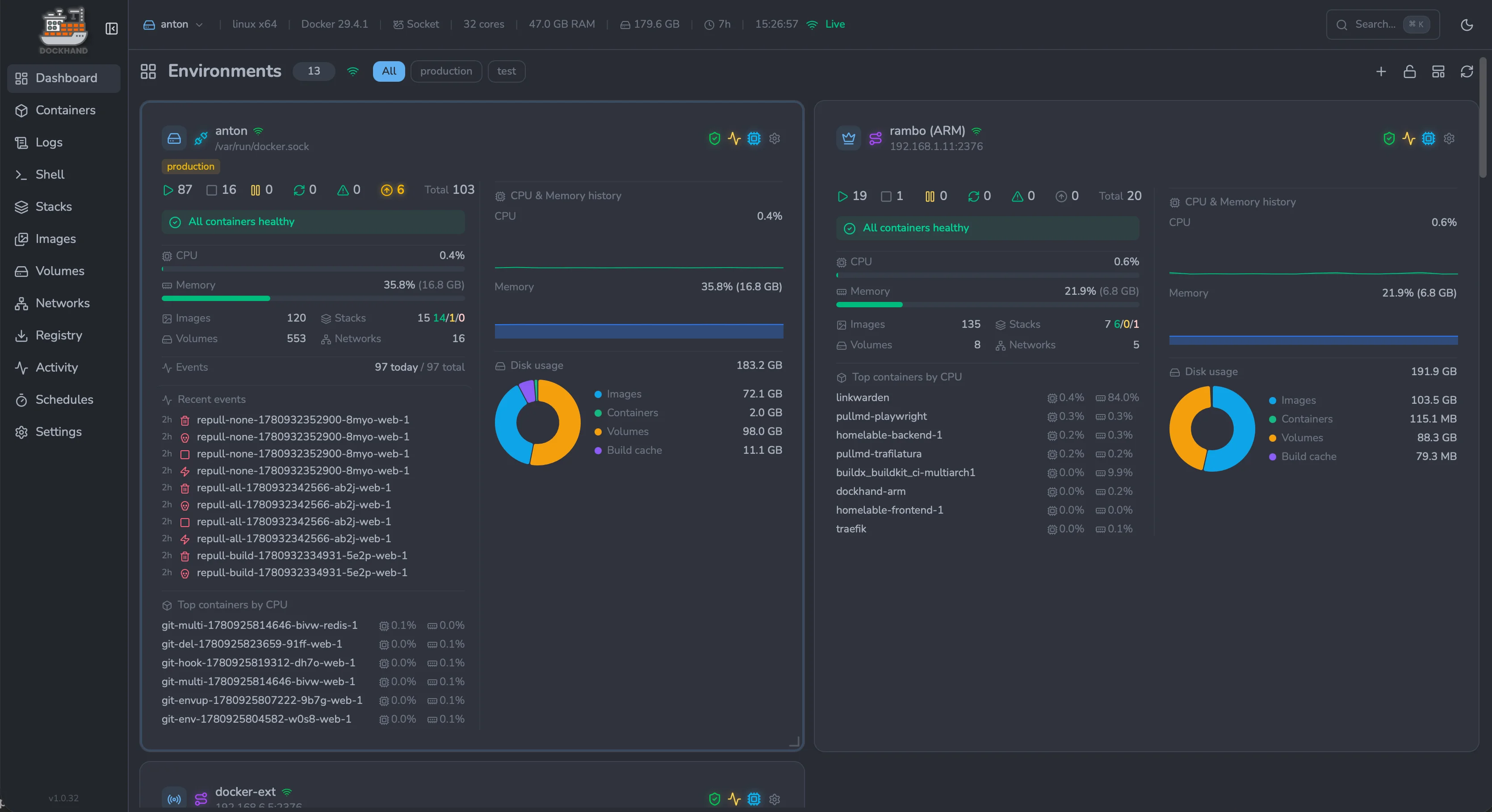Image resolution: width=1492 pixels, height=812 pixels.
Task: Click anton disk usage donut chart
Action: tap(537, 423)
